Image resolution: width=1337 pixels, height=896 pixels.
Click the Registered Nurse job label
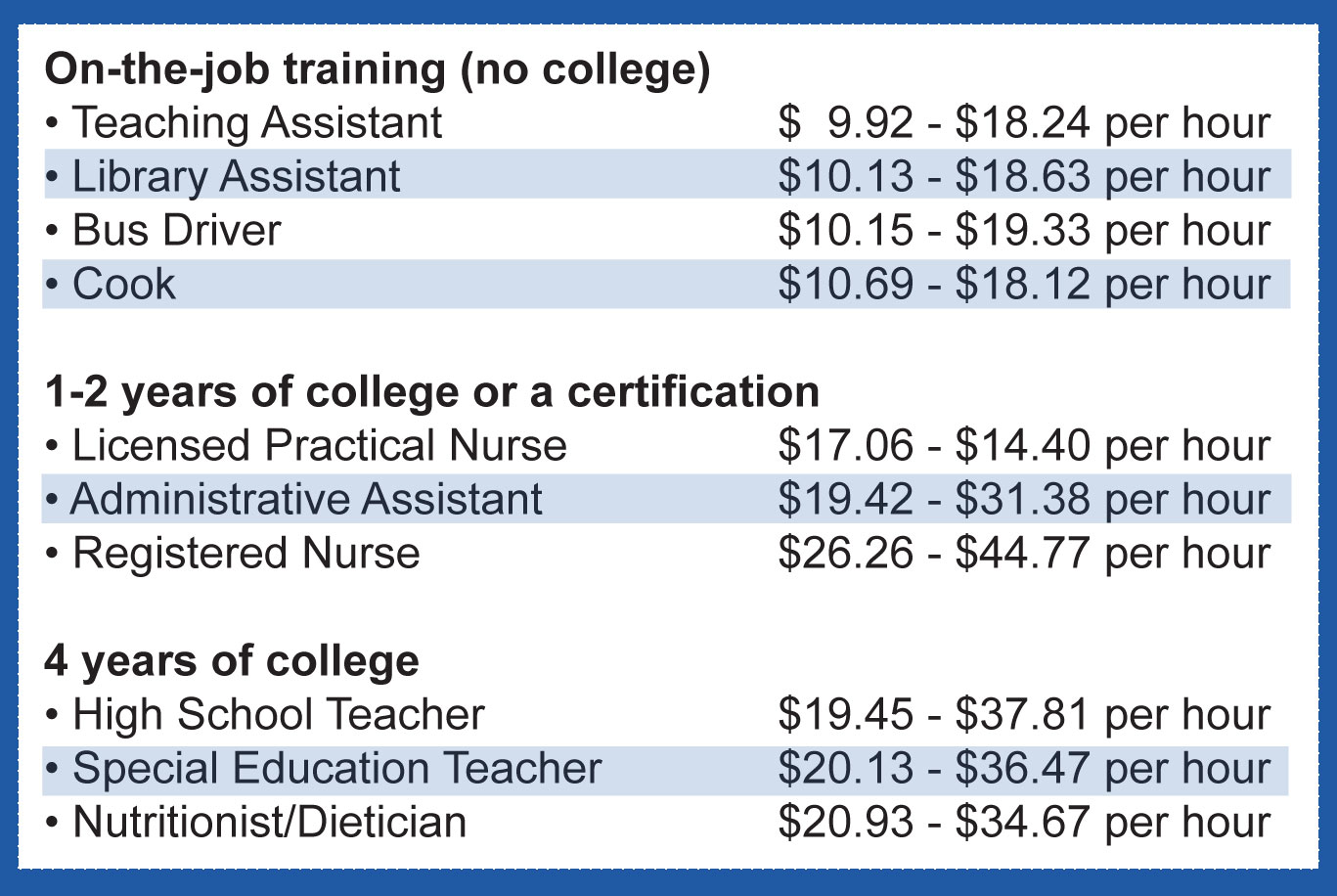coord(245,554)
